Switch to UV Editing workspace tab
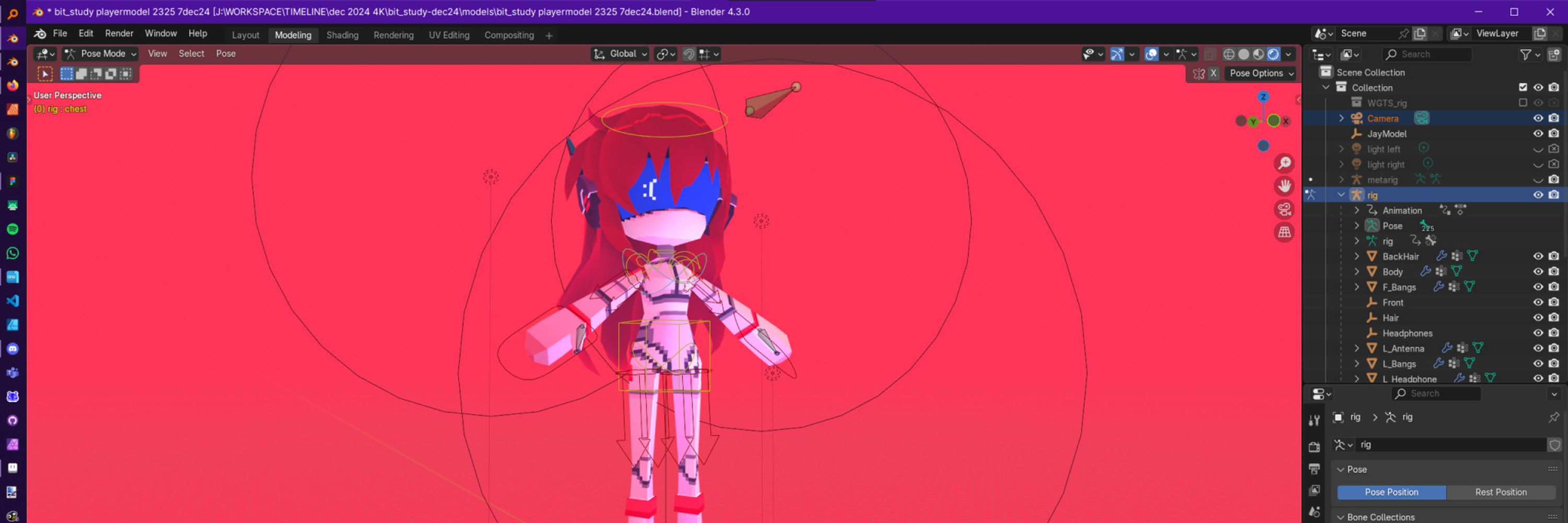The width and height of the screenshot is (1568, 523). [x=448, y=35]
